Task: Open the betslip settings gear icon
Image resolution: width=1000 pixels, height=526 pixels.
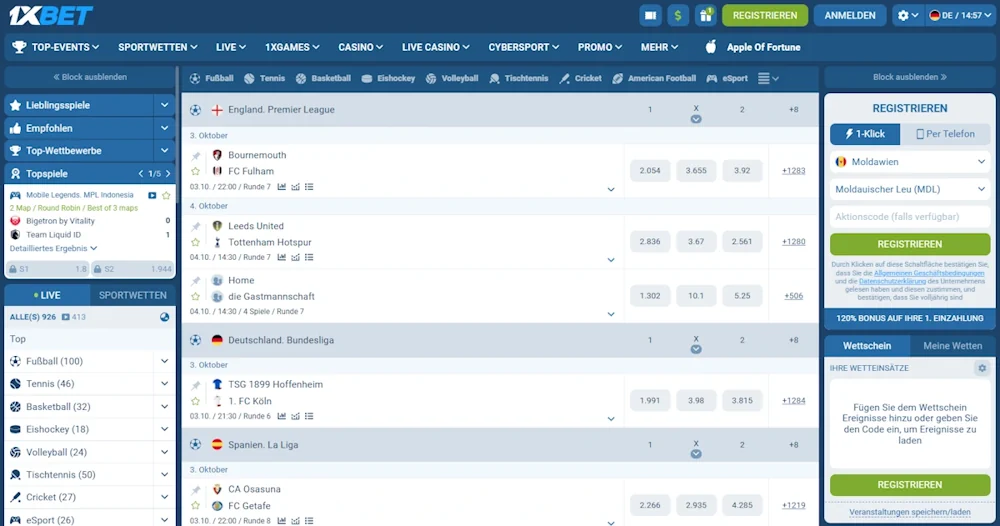Action: [x=982, y=368]
